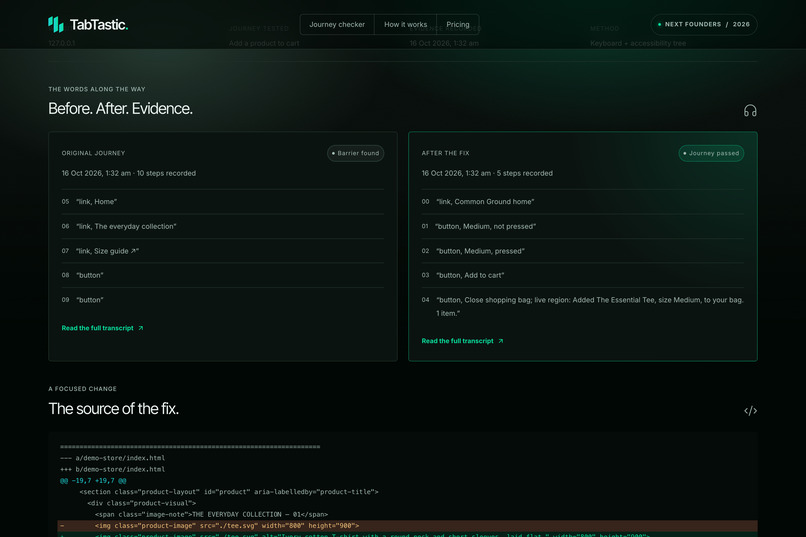
Task: Click the TabTastic logo
Action: pyautogui.click(x=88, y=24)
